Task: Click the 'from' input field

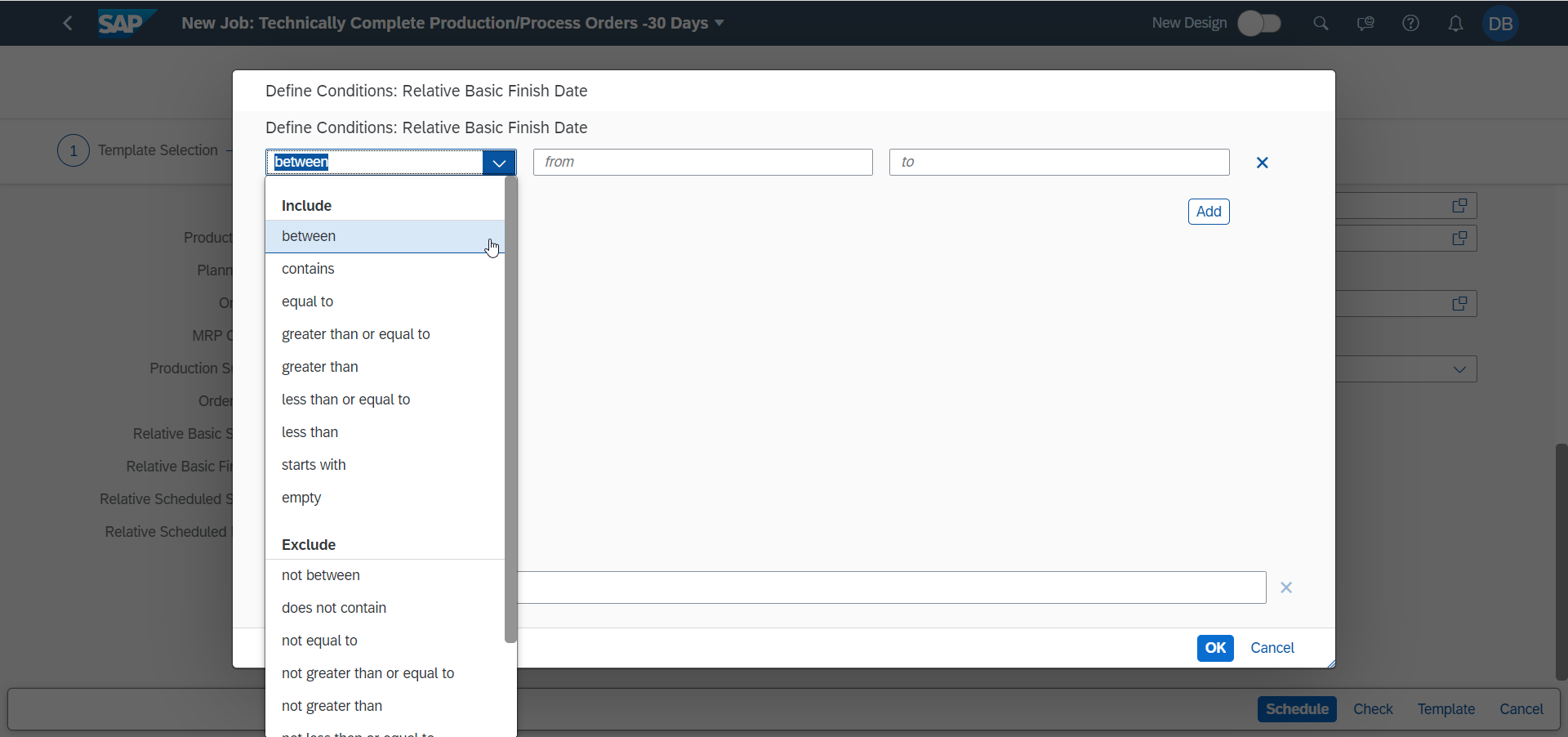Action: coord(702,162)
